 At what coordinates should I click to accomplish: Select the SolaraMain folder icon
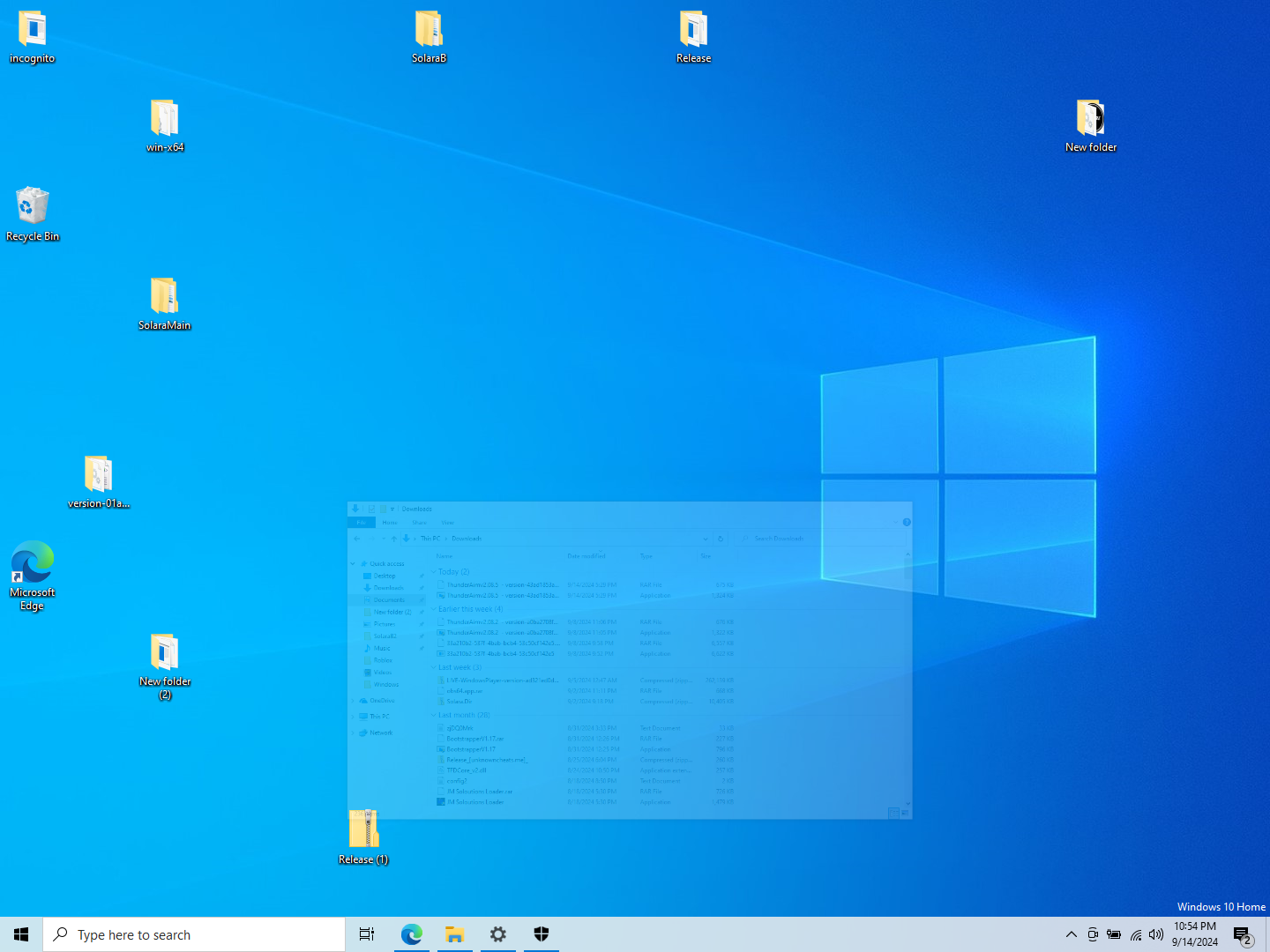click(x=164, y=297)
